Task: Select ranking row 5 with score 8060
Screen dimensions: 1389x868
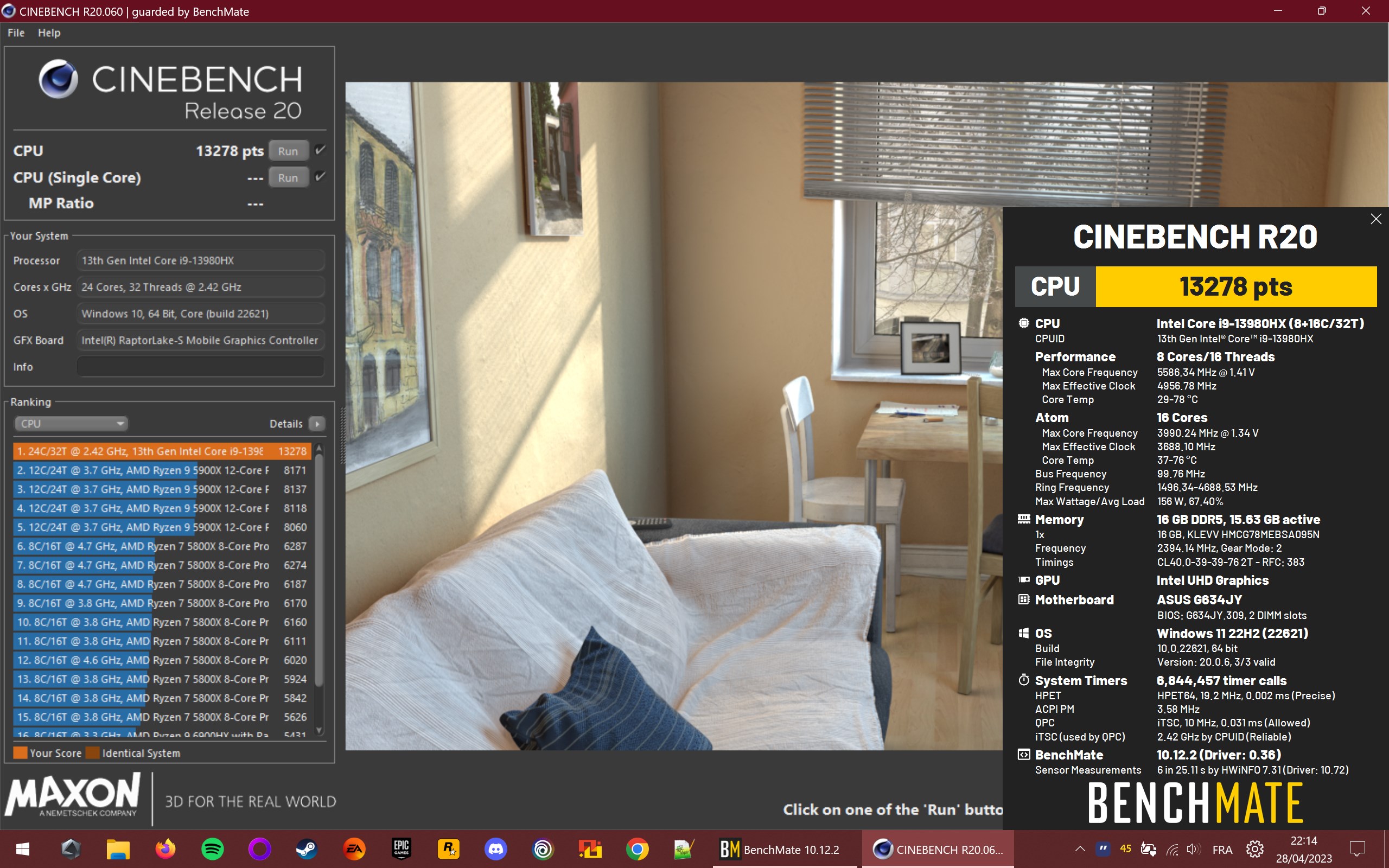Action: (x=162, y=527)
